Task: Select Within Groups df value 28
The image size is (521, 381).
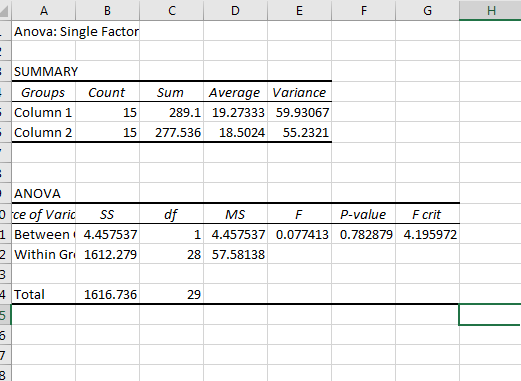Action: coord(172,254)
